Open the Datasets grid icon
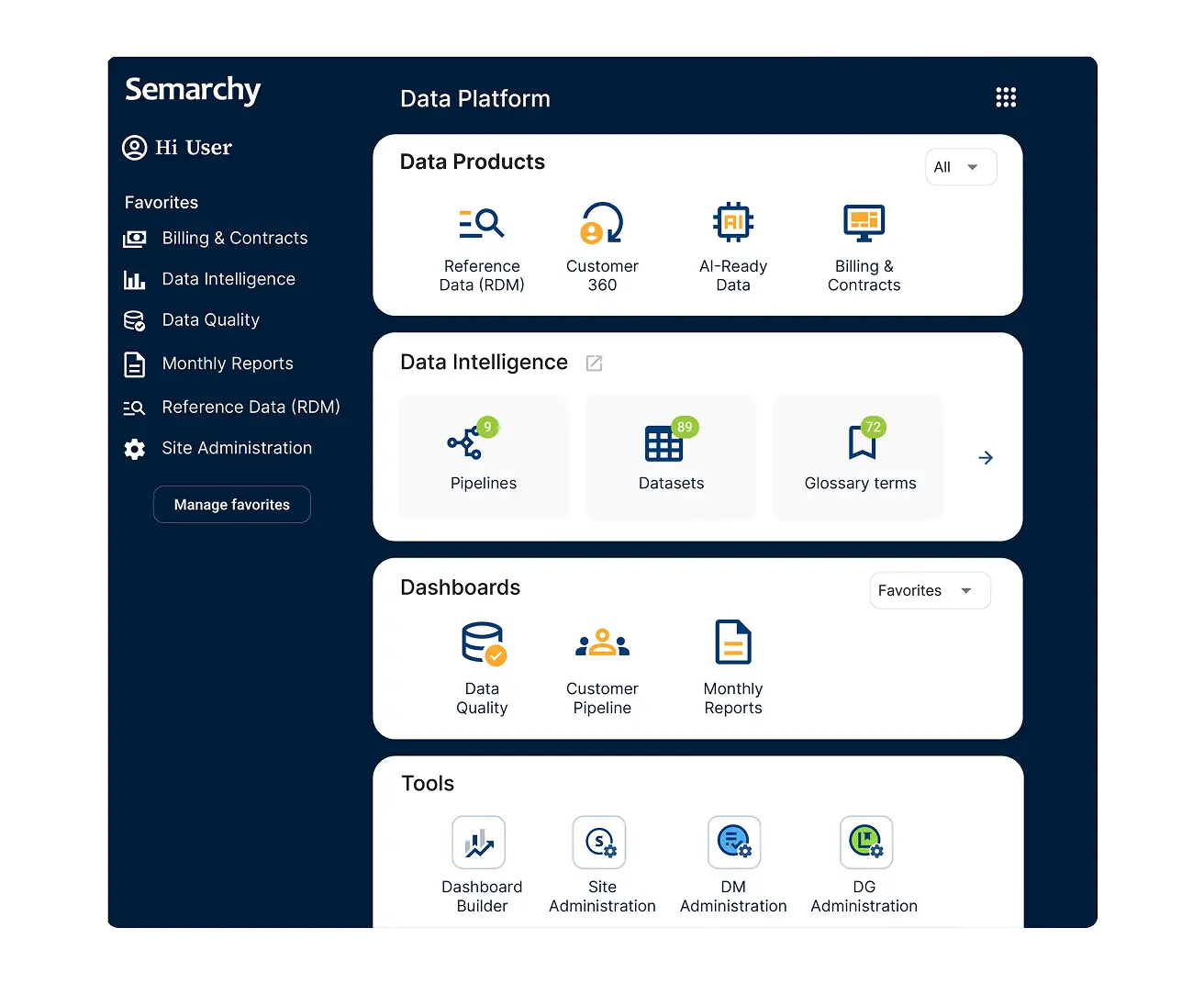This screenshot has width=1204, height=1006. 663,443
